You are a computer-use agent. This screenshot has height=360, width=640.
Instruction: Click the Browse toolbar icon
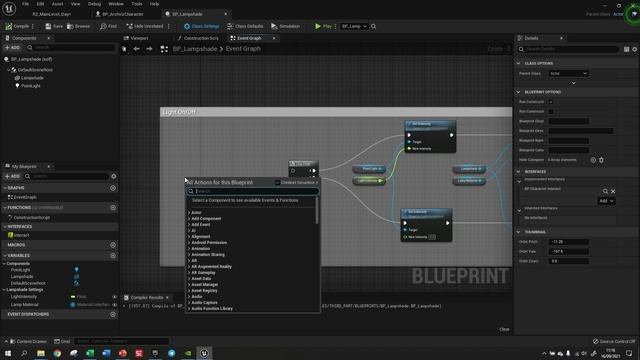coord(70,26)
